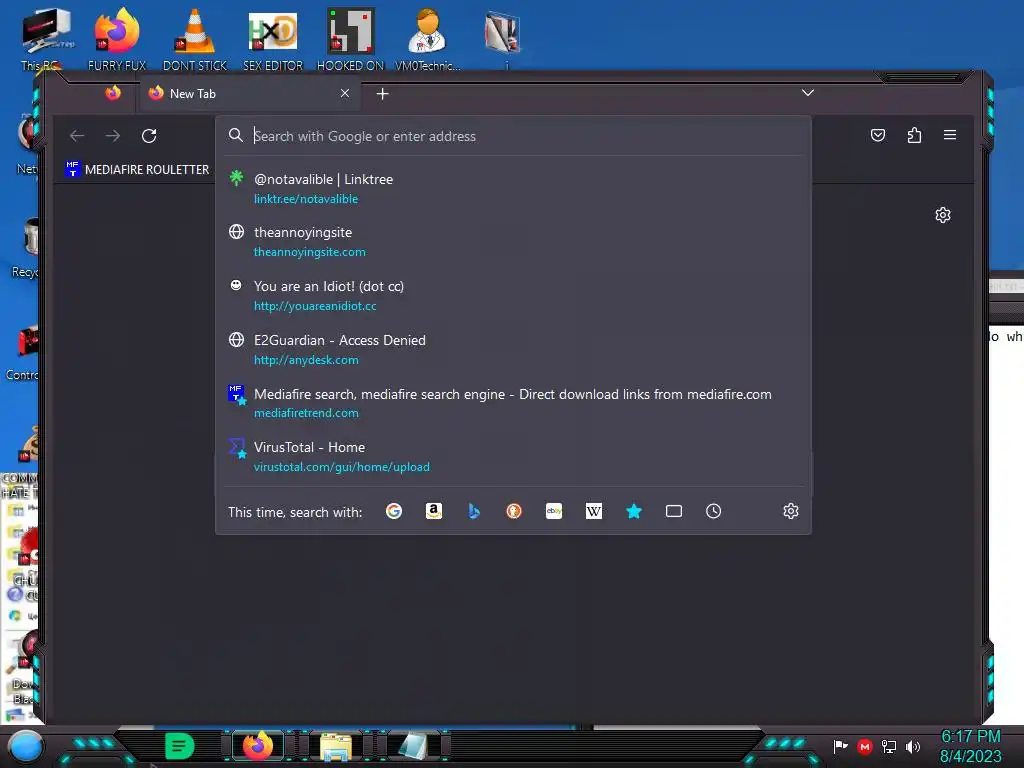This screenshot has width=1024, height=768.
Task: Click the VM0Technic desktop icon
Action: tap(428, 39)
